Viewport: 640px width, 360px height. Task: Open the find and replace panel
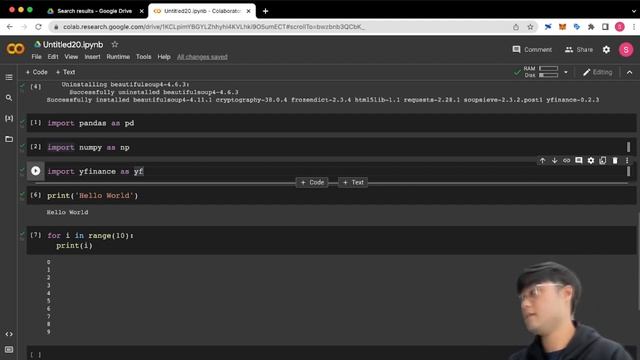9,98
